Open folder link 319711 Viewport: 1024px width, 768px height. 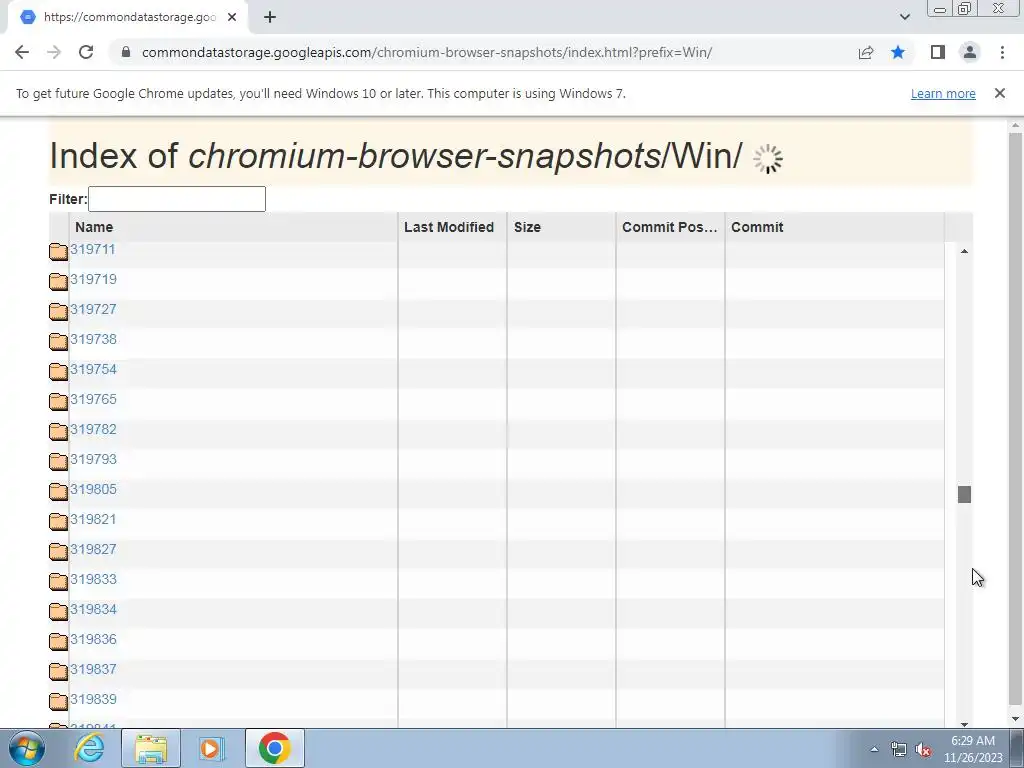pyautogui.click(x=93, y=249)
